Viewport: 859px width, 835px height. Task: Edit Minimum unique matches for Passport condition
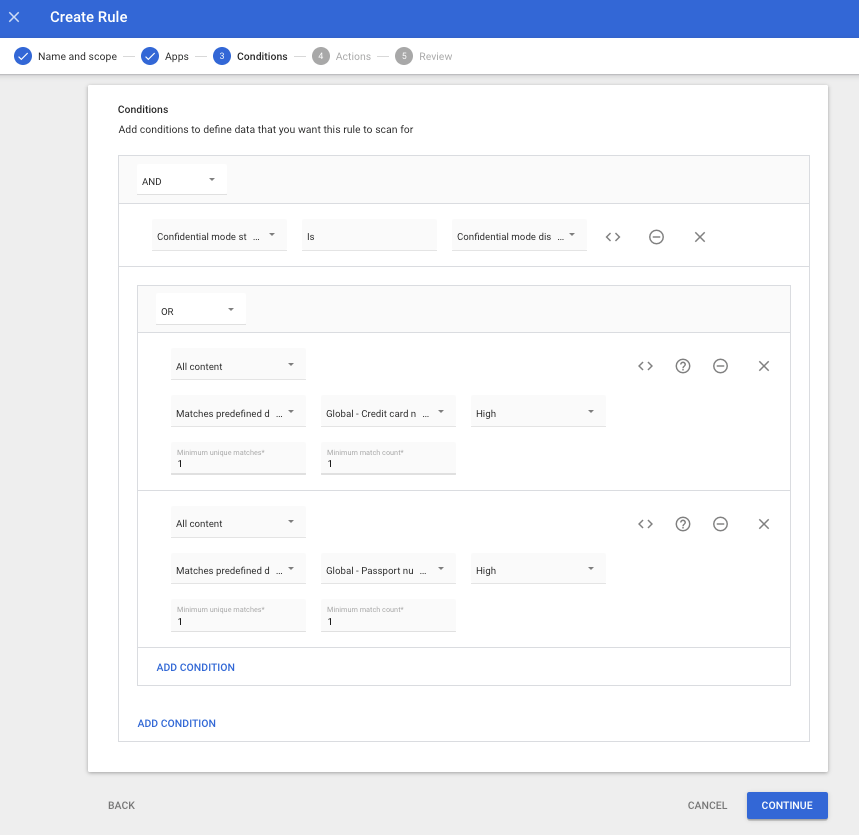(x=238, y=616)
